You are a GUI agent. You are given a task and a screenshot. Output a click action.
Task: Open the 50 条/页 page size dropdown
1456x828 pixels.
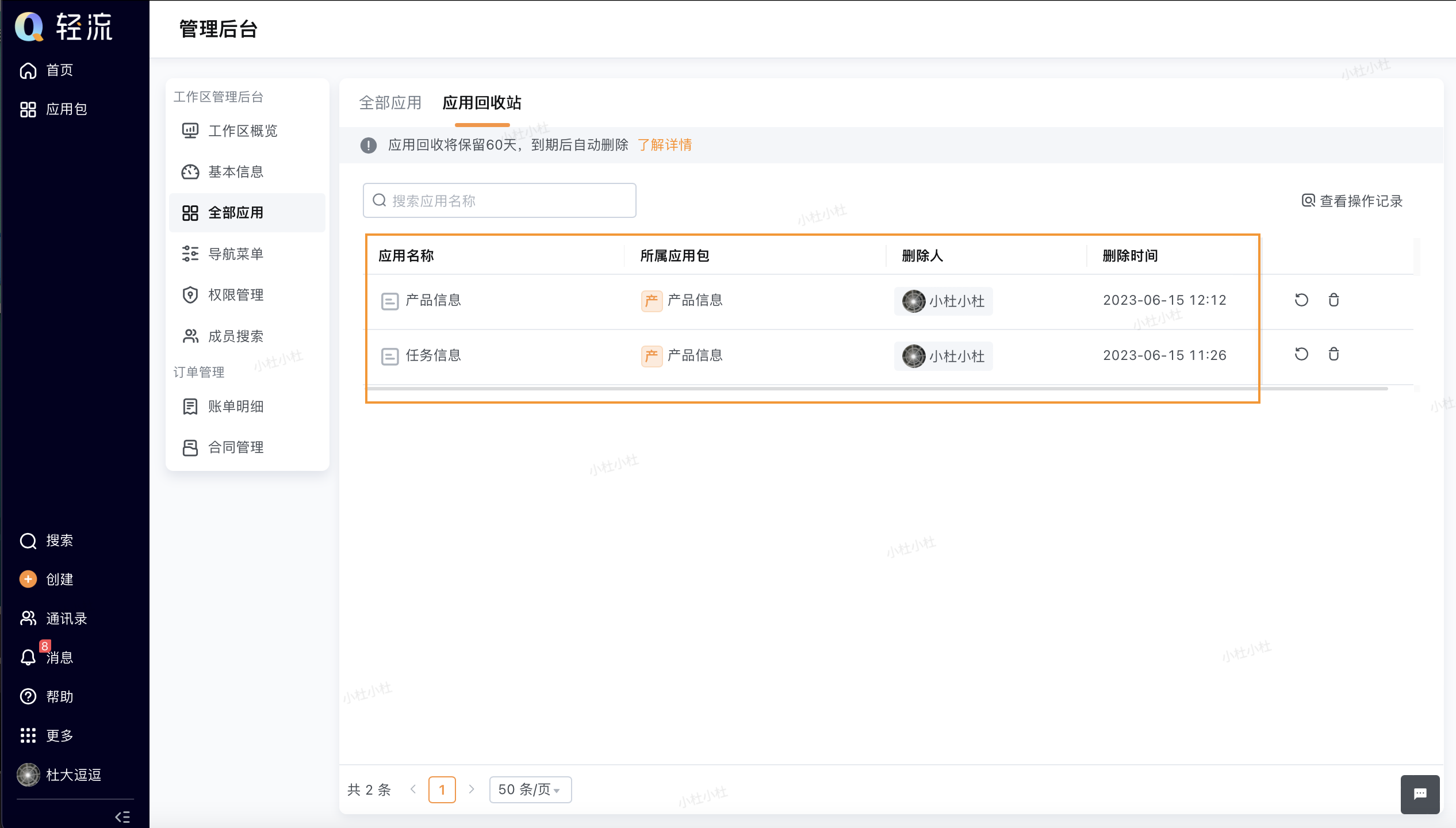530,789
